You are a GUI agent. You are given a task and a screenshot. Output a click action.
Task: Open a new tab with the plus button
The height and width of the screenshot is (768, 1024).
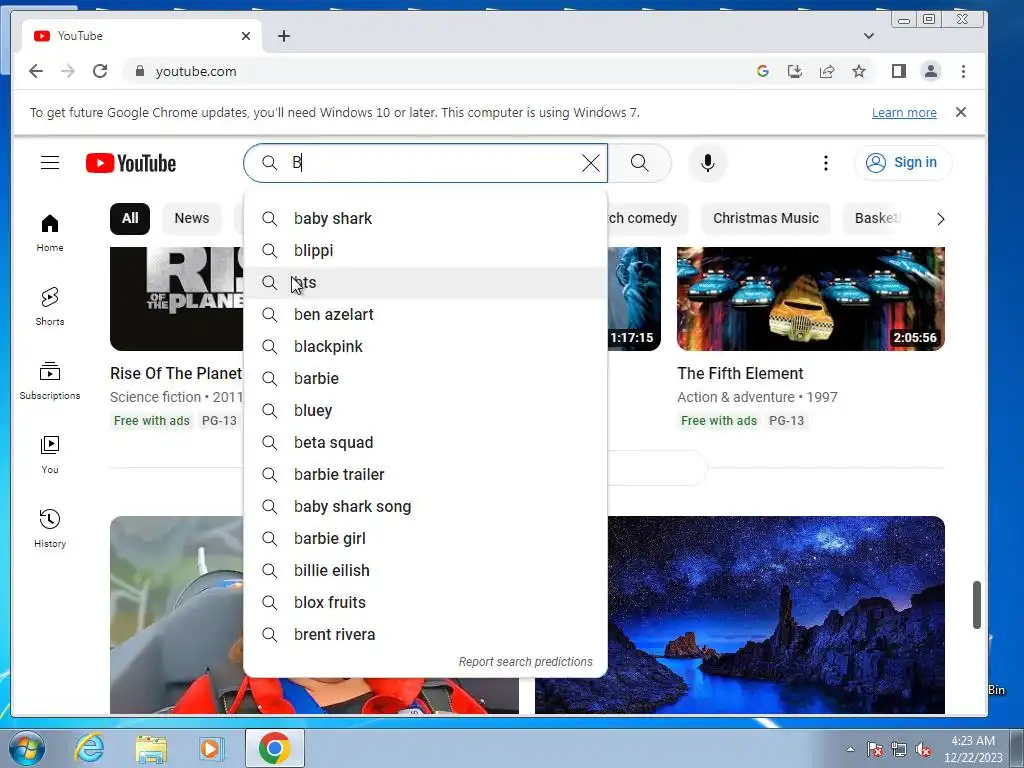[x=283, y=36]
